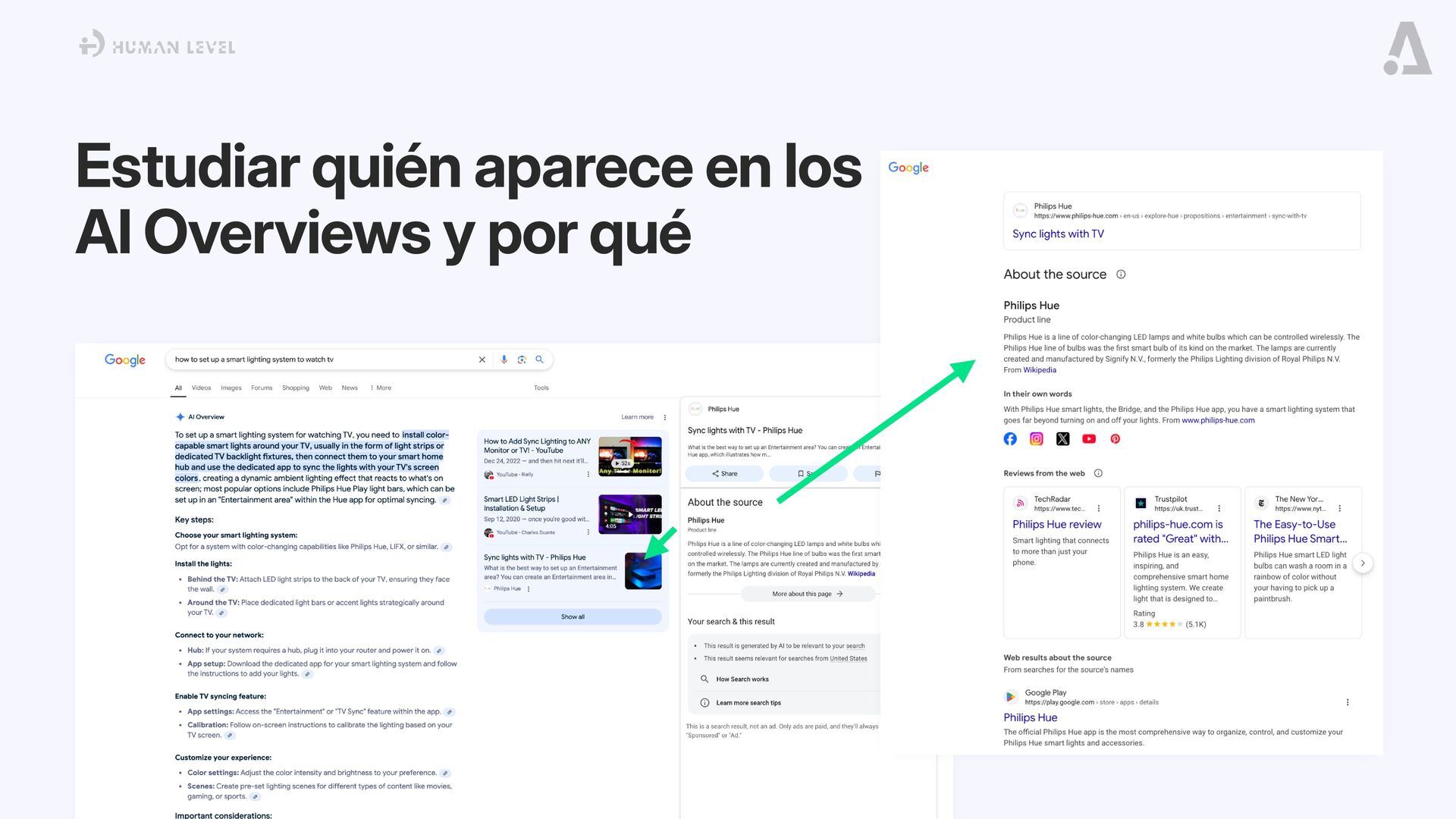1456x819 pixels.
Task: Click the Google Lens camera icon
Action: pos(522,359)
